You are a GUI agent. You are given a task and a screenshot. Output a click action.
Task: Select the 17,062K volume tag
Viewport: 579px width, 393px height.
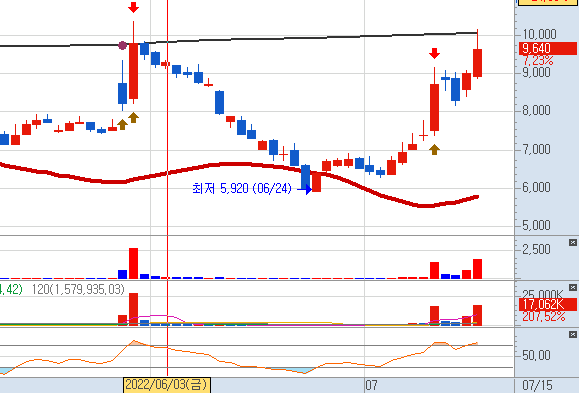click(x=548, y=305)
